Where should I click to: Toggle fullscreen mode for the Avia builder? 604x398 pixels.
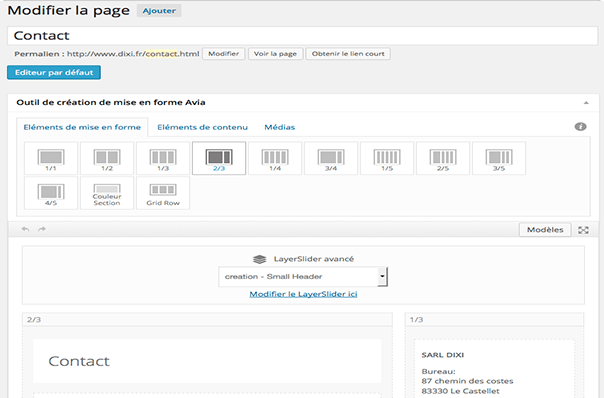(x=583, y=230)
